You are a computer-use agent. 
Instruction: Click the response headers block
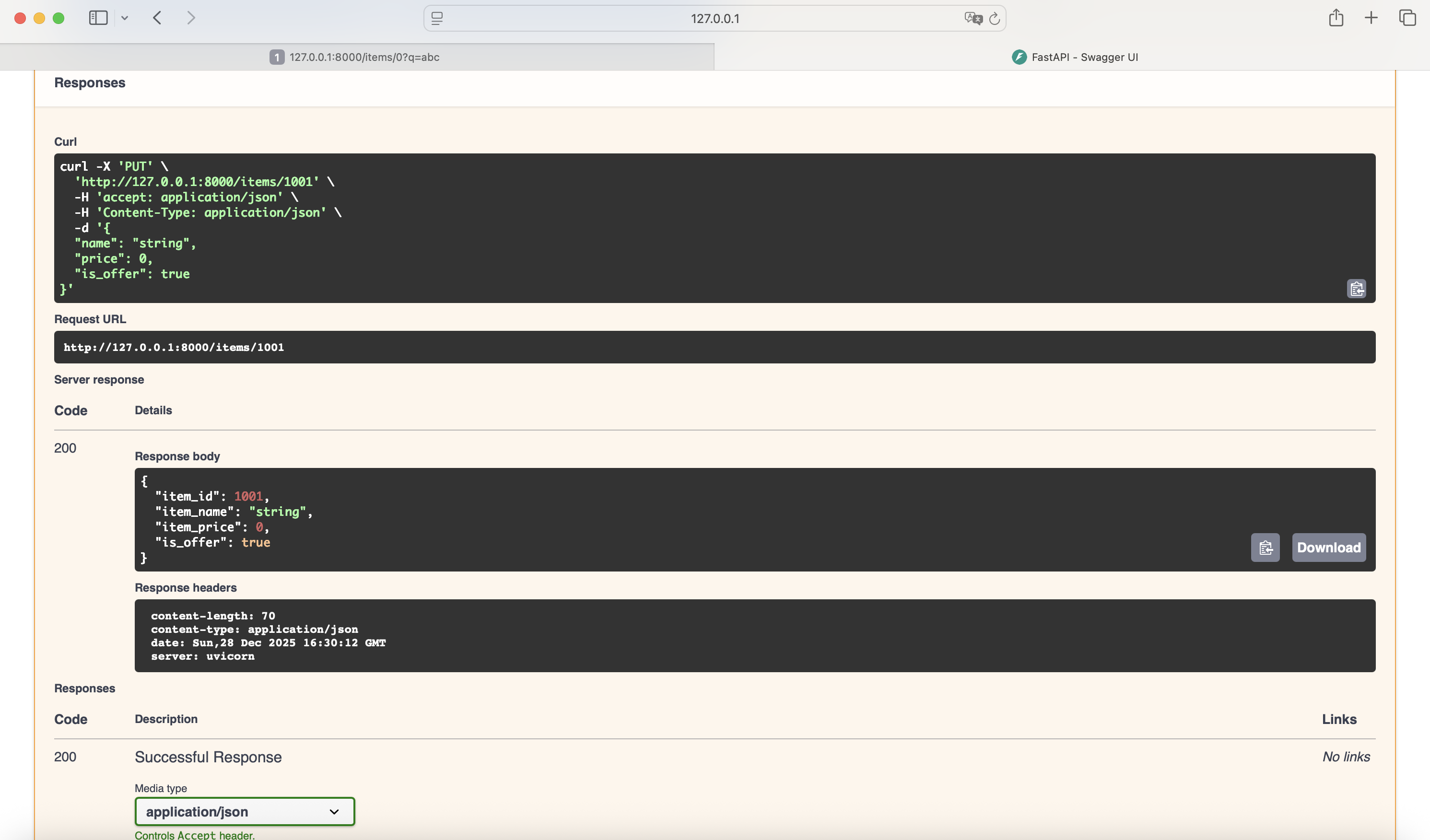click(754, 636)
